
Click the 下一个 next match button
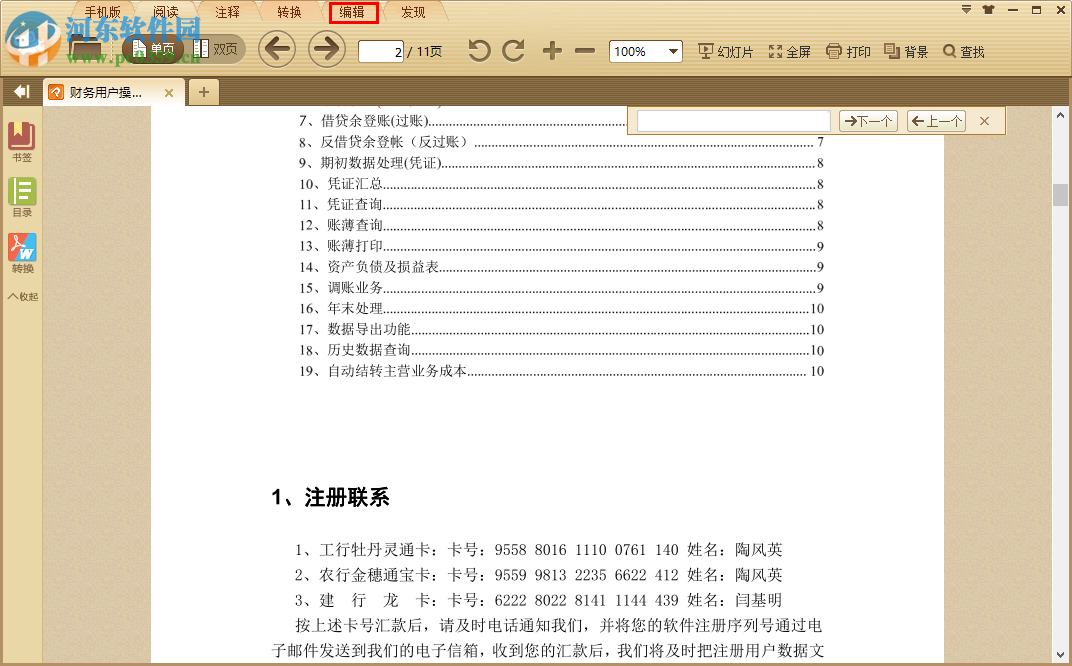(x=868, y=120)
